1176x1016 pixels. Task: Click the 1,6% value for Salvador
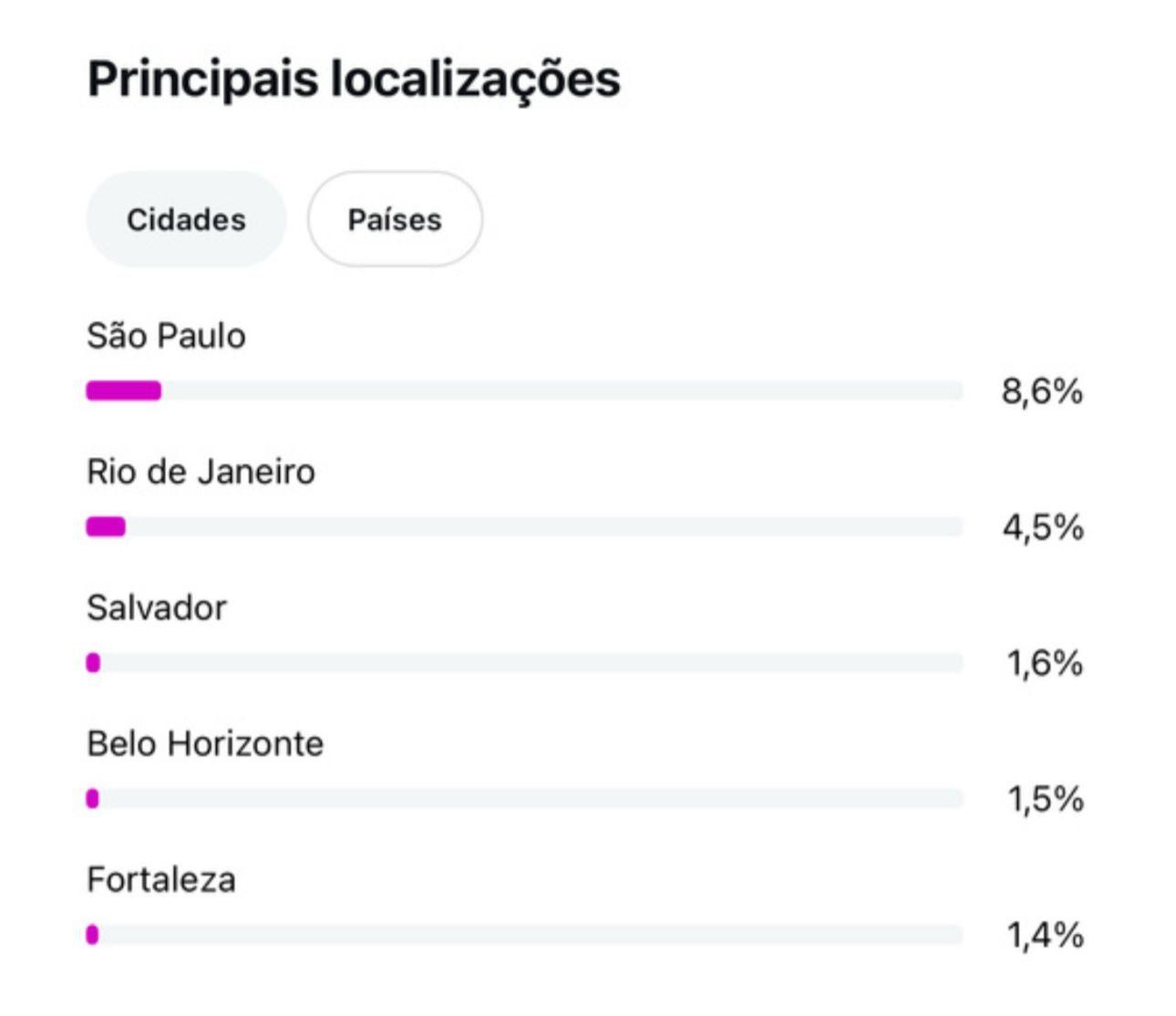tap(1045, 663)
